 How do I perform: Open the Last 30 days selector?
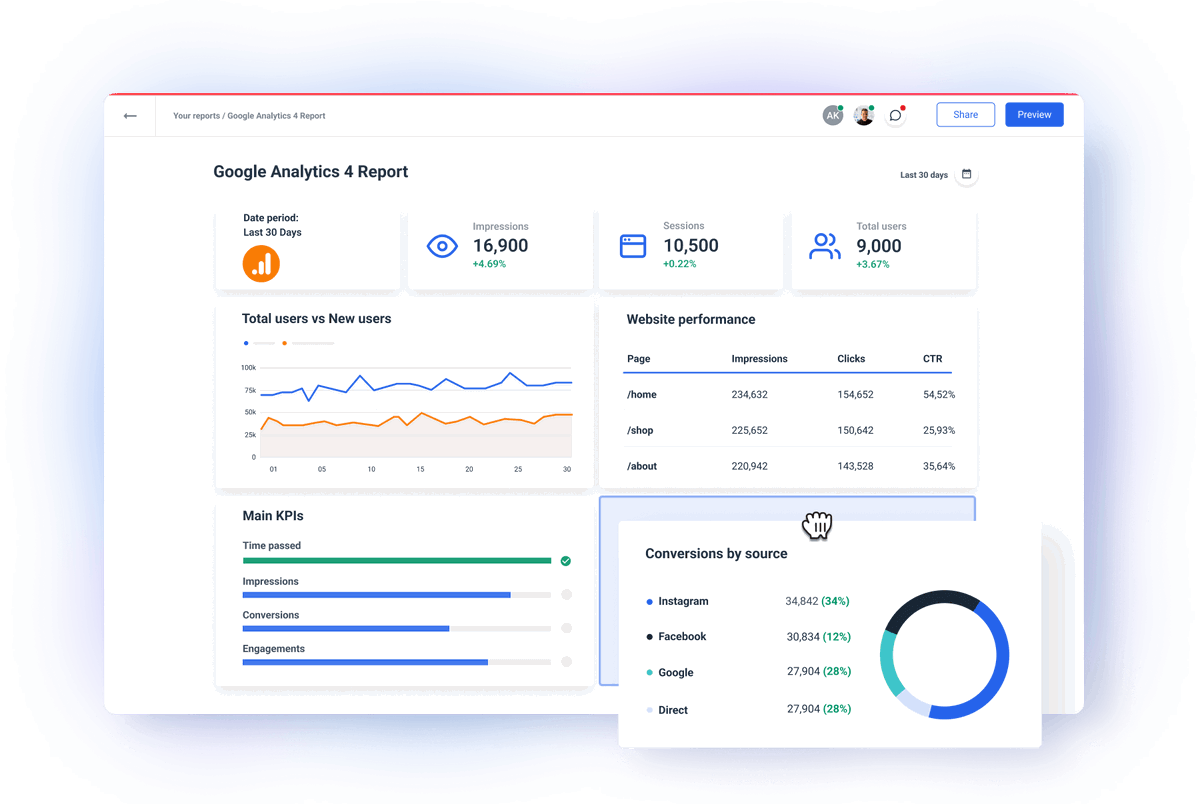pos(922,174)
